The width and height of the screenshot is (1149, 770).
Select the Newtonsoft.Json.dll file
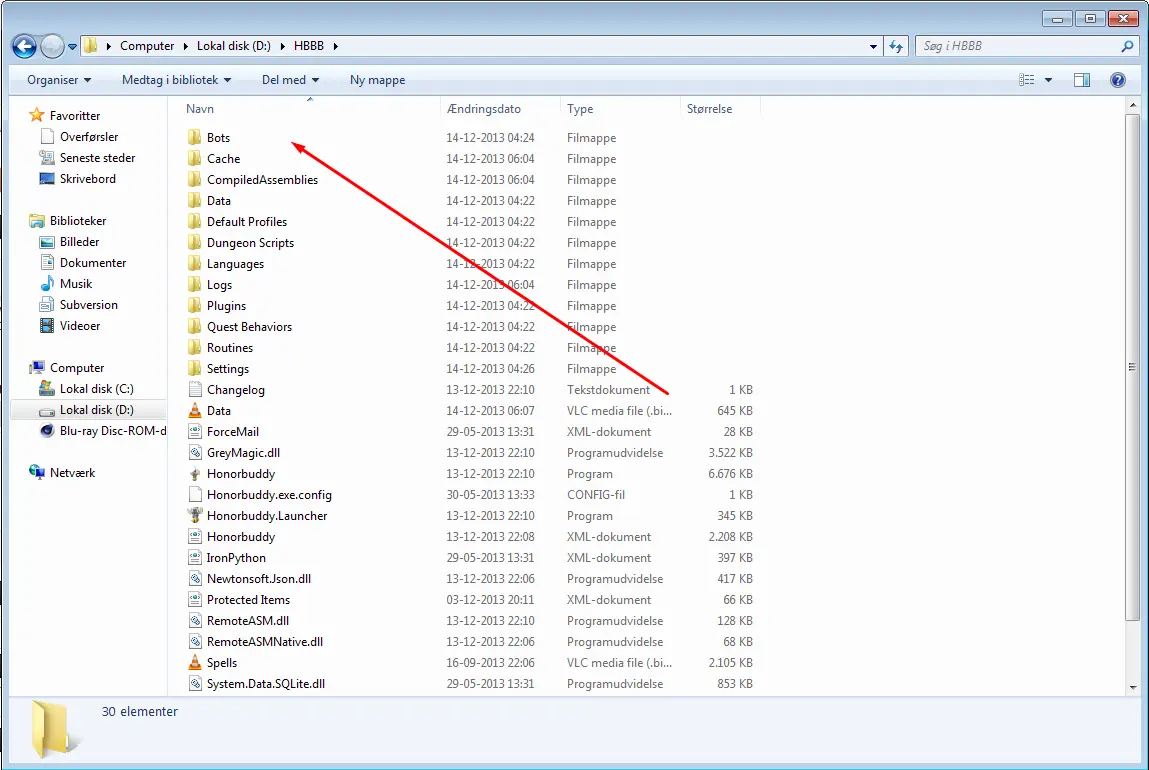point(259,579)
